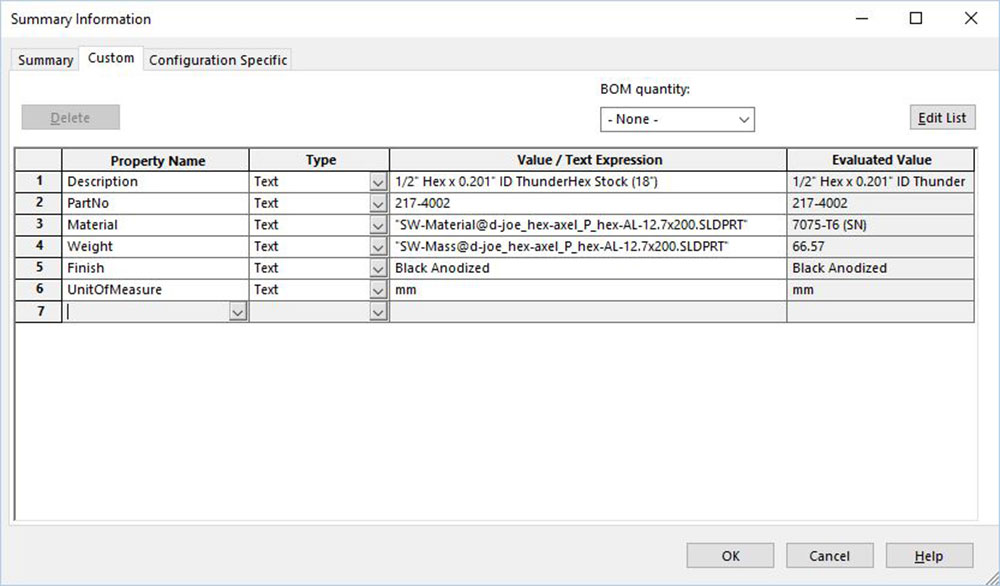Click the PartNo value field 217-4002
1000x586 pixels.
click(588, 203)
